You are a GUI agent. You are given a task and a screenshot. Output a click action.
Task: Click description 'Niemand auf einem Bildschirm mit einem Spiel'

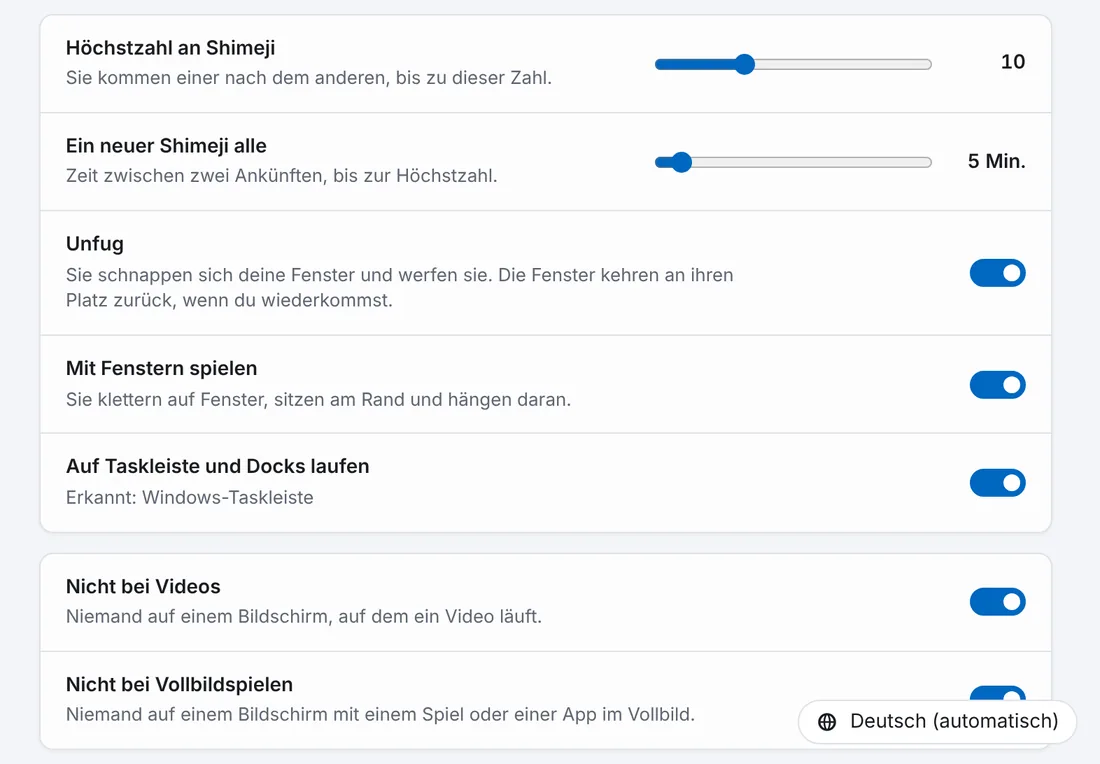380,715
